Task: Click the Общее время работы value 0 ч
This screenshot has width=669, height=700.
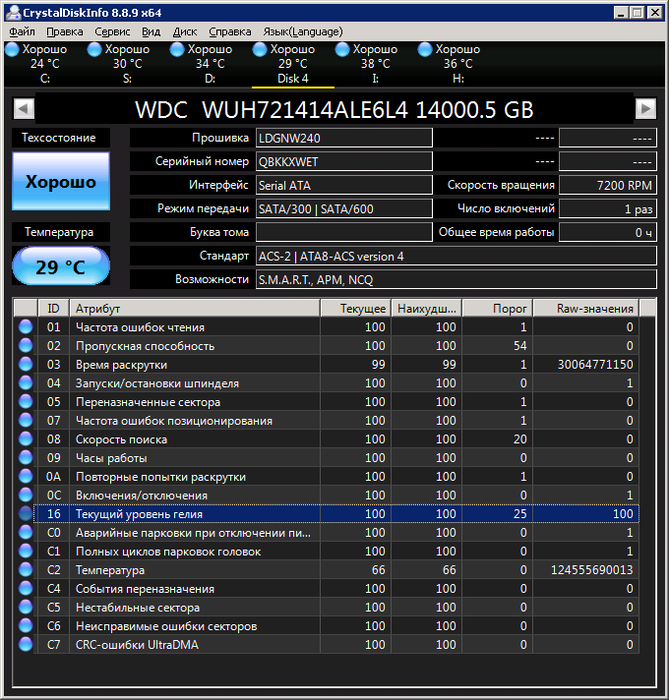Action: 608,232
